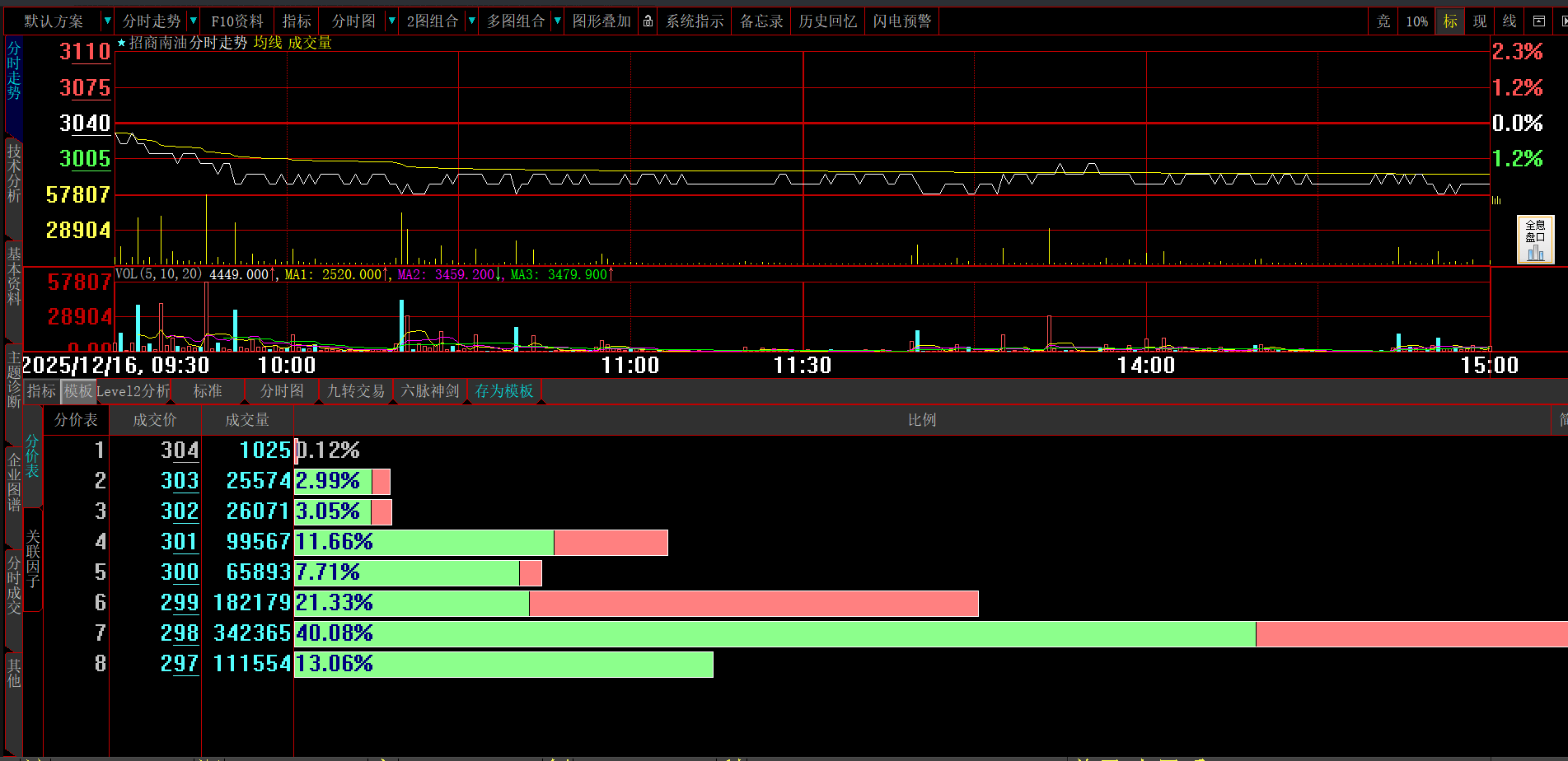
Task: Click price 303 in the table
Action: pyautogui.click(x=180, y=481)
